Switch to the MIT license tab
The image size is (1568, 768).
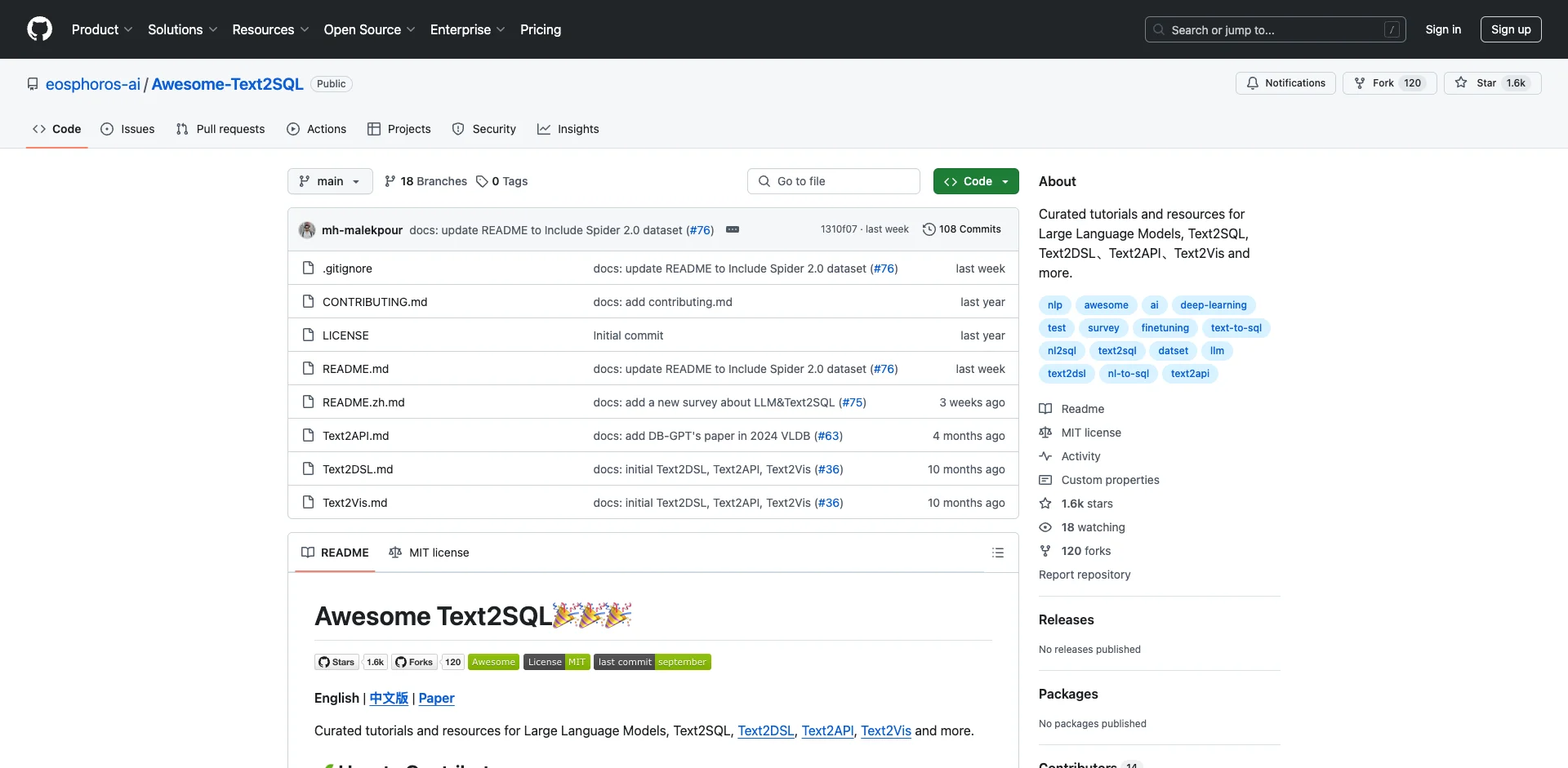pyautogui.click(x=429, y=553)
